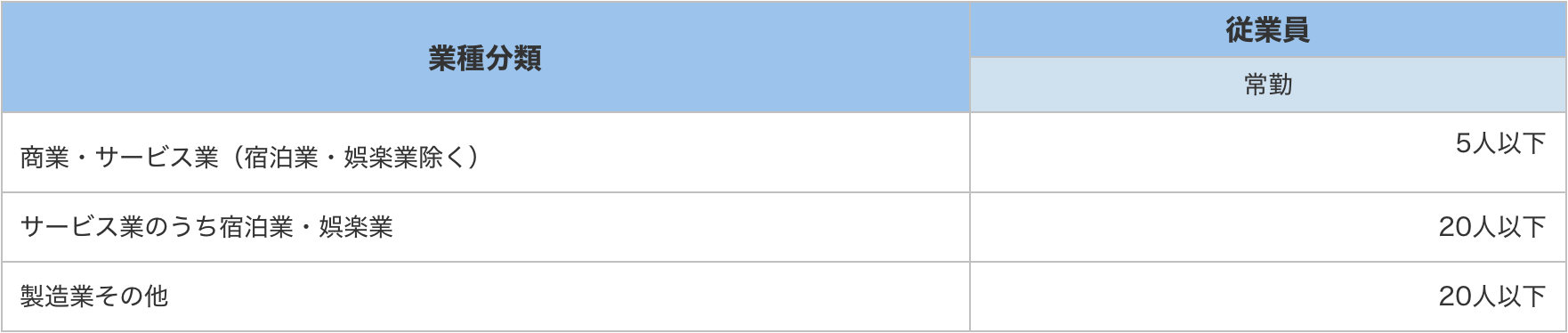Click 娯楽業 in the second row label
Viewport: 1568px width, 333px height.
point(356,227)
